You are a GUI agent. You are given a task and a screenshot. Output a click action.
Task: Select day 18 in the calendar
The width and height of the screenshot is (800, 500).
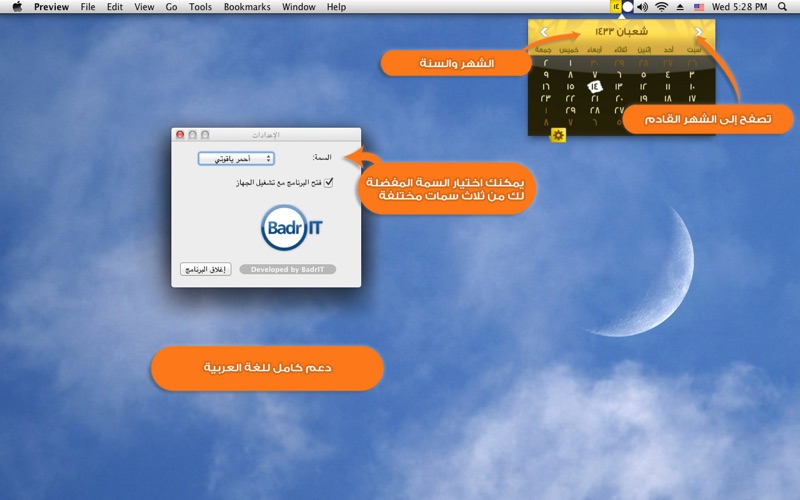tap(668, 98)
